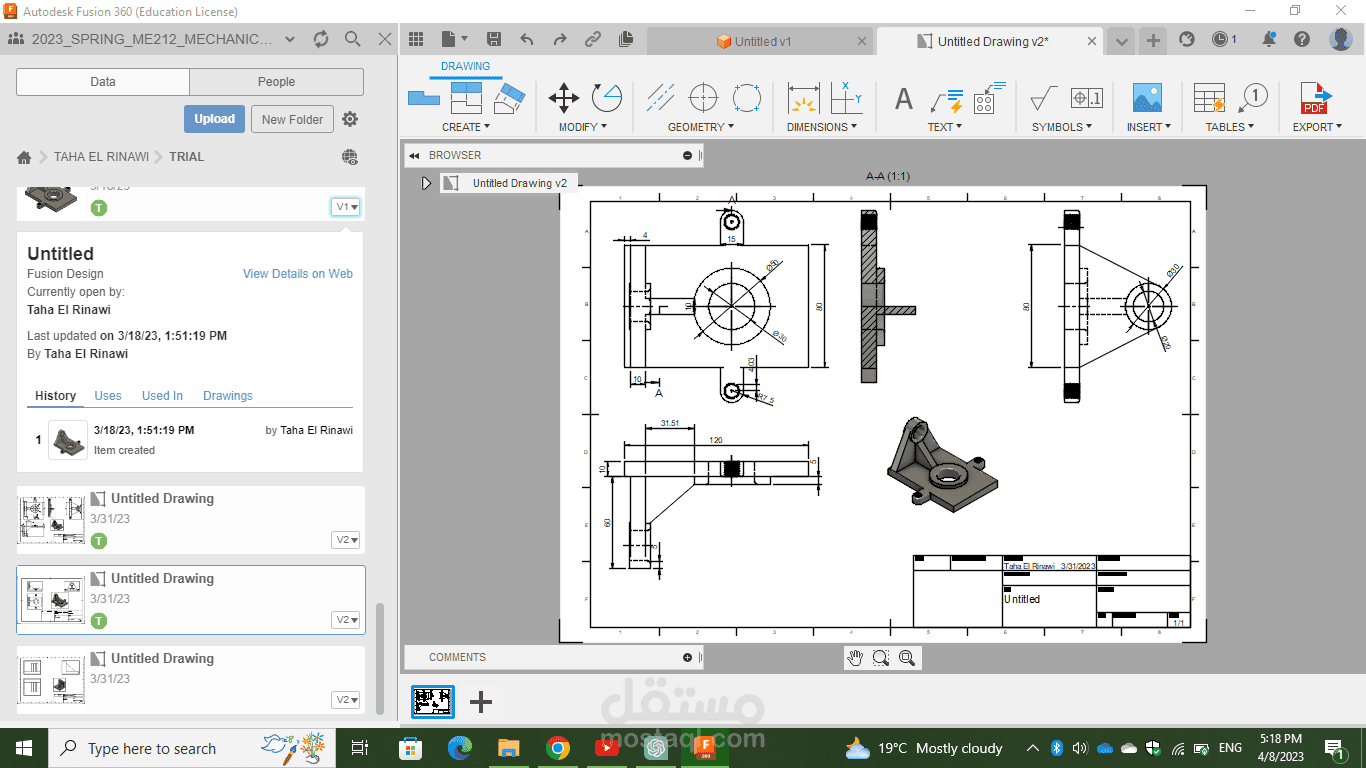Click the Balloon tool in Tables
Viewport: 1366px width, 768px height.
[x=1252, y=98]
